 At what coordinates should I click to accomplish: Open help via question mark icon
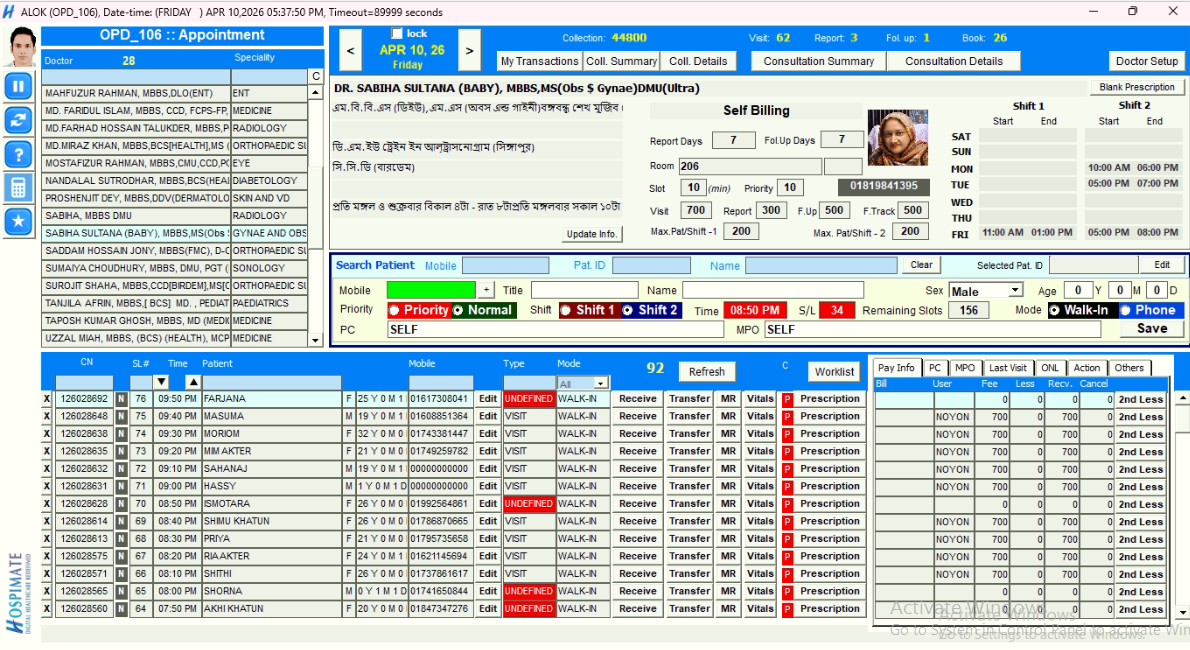(18, 154)
